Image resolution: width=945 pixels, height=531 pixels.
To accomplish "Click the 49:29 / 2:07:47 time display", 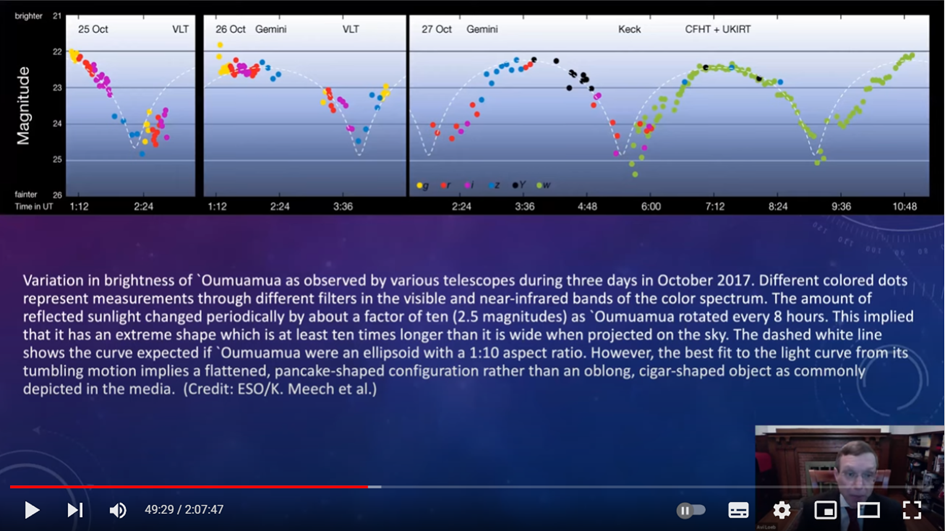I will 184,510.
